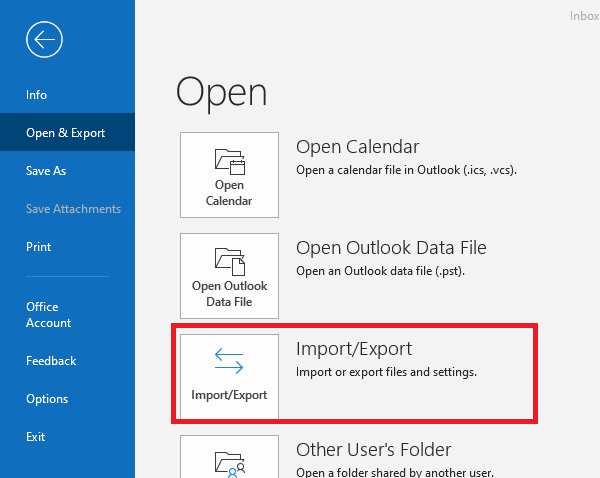Screen dimensions: 600x478
Task: Open Outlook Options from the sidebar
Action: pos(47,399)
